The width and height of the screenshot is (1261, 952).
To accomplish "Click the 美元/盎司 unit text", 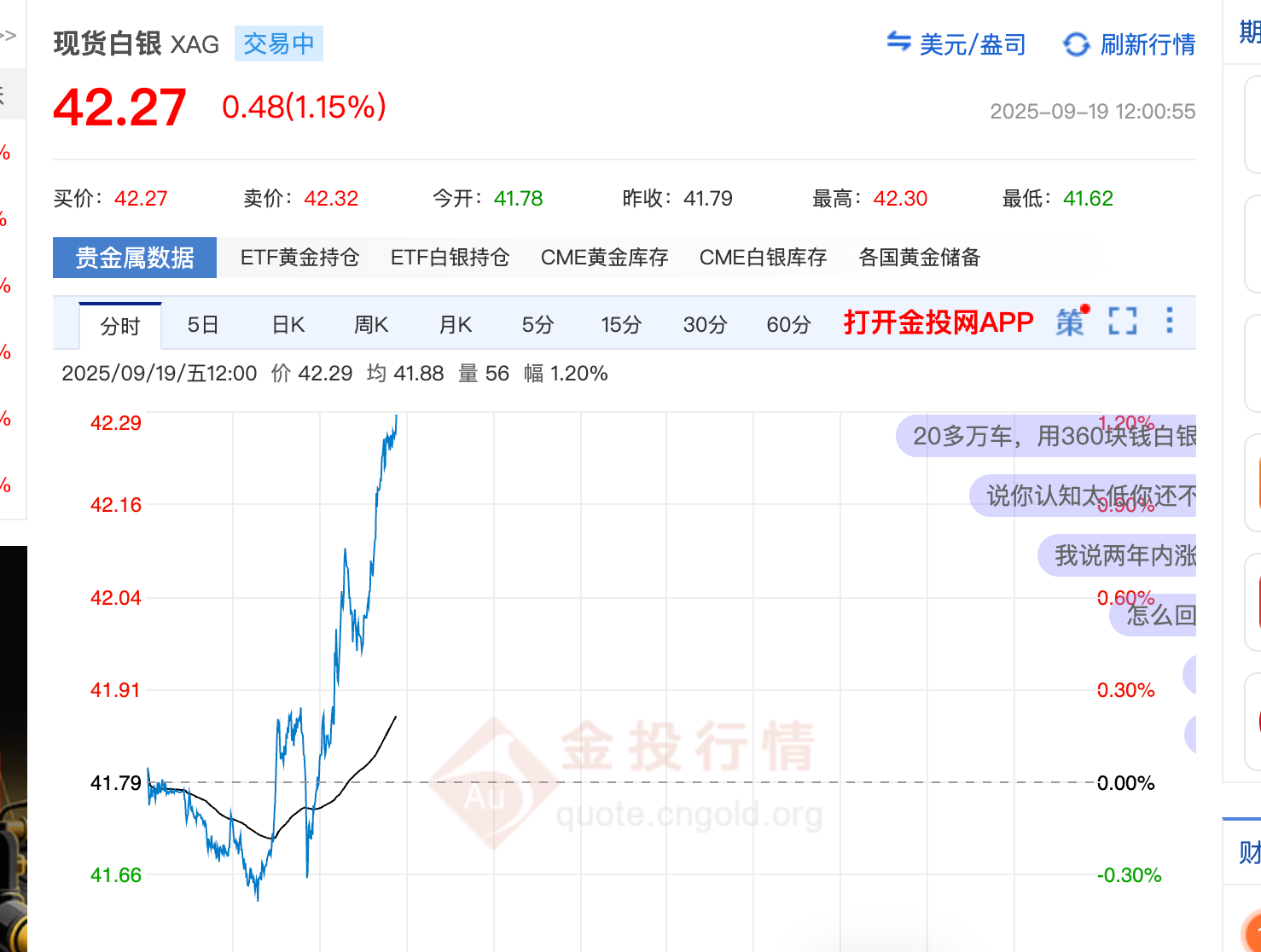I will tap(973, 44).
